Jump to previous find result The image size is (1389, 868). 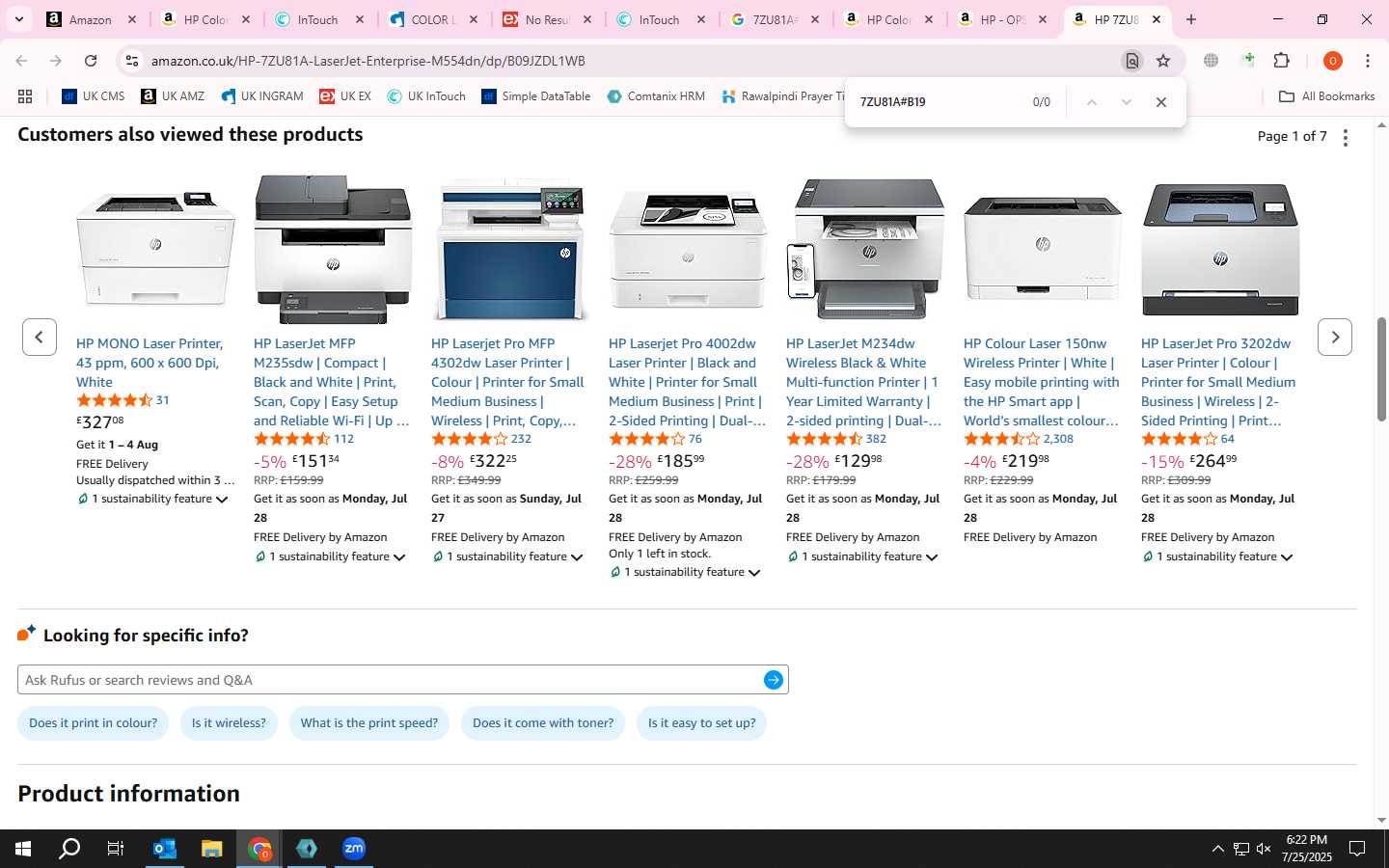click(1091, 102)
